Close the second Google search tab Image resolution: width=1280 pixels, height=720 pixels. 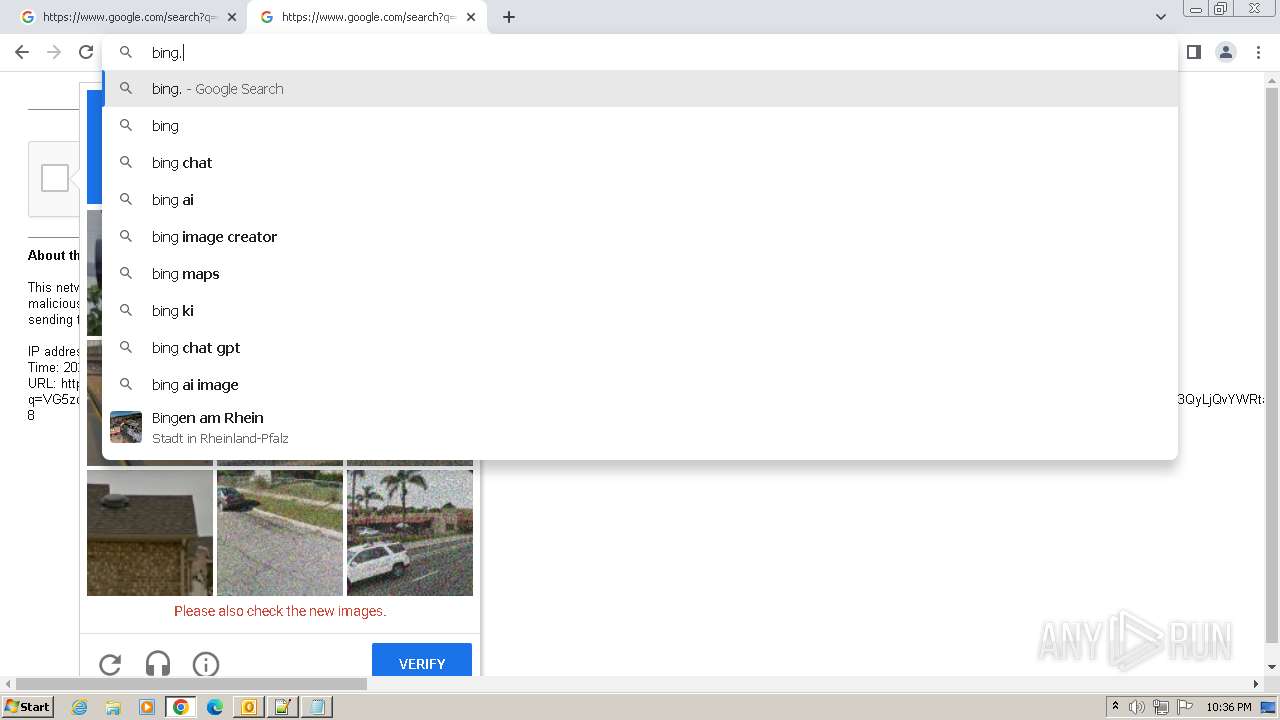tap(471, 17)
